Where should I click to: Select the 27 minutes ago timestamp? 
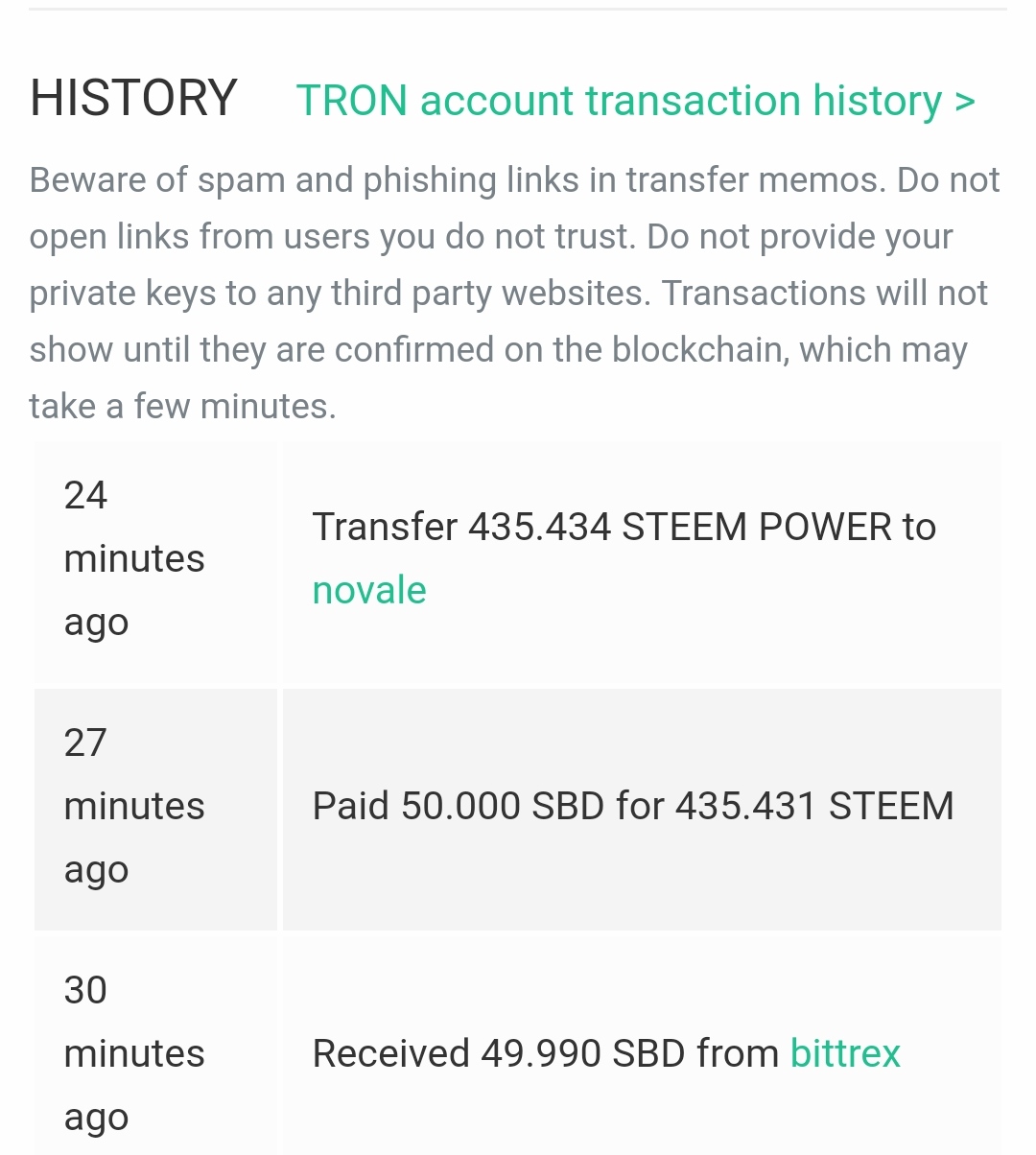pos(134,806)
